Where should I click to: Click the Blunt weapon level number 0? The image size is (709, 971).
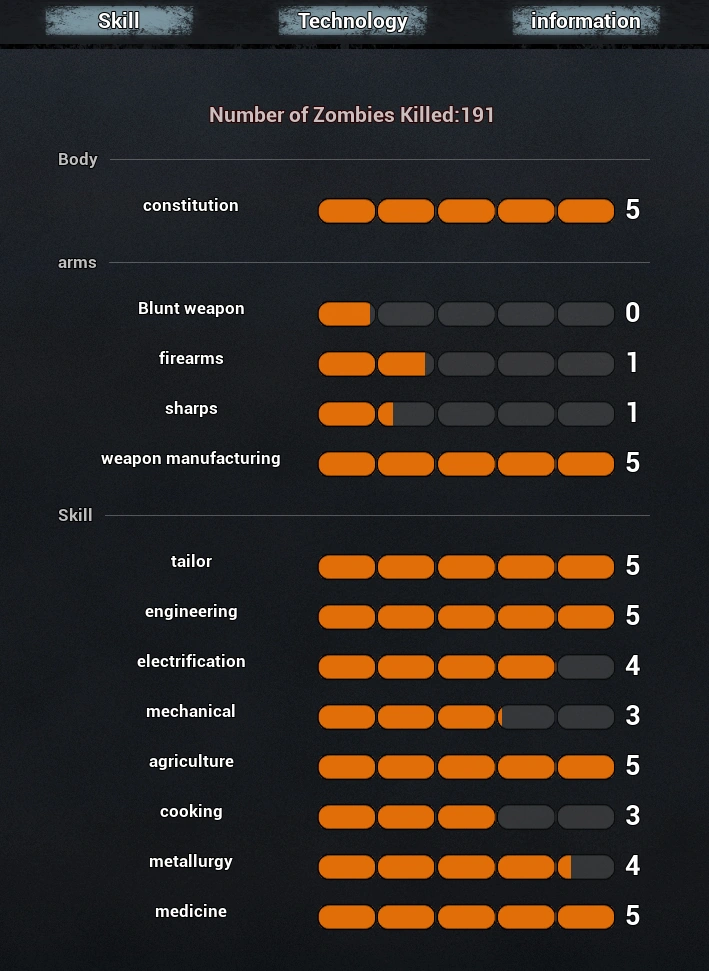(632, 313)
